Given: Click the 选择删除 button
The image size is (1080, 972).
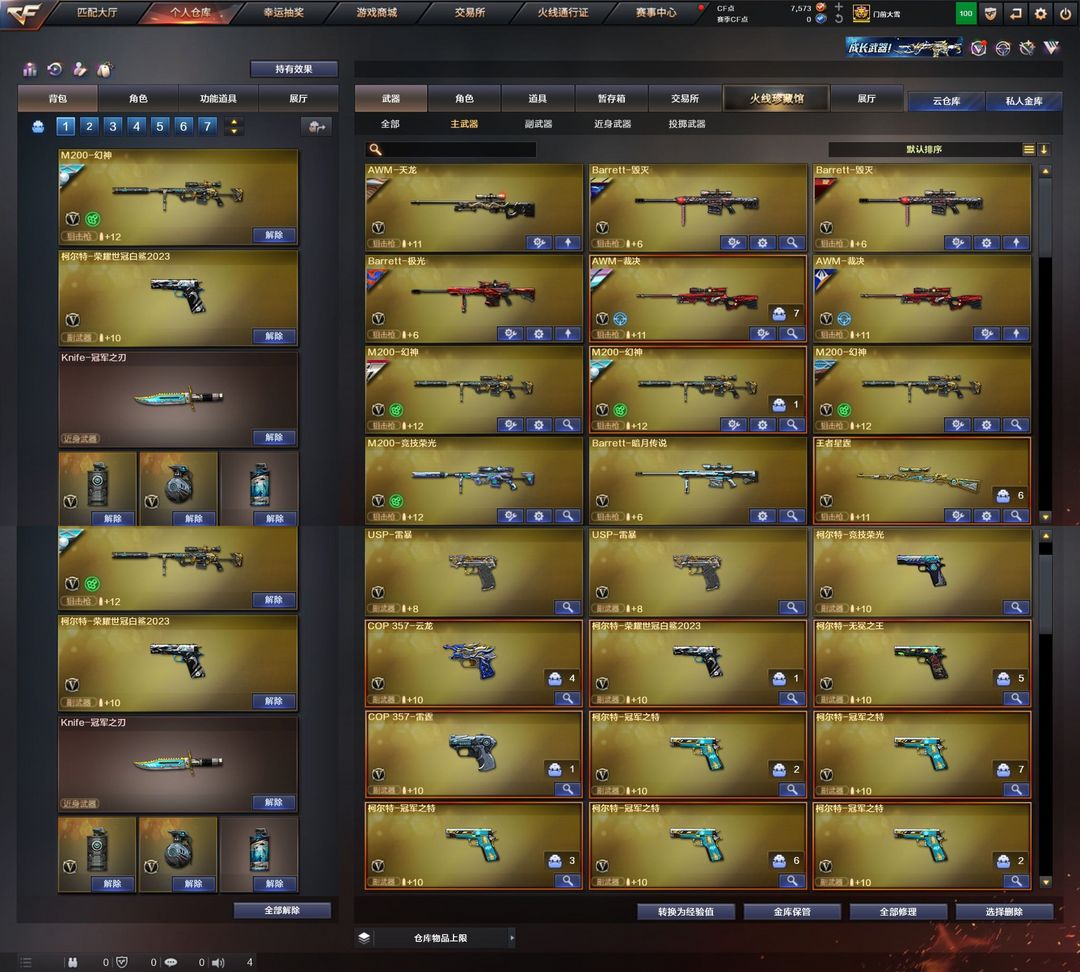Looking at the screenshot, I should click(1004, 911).
